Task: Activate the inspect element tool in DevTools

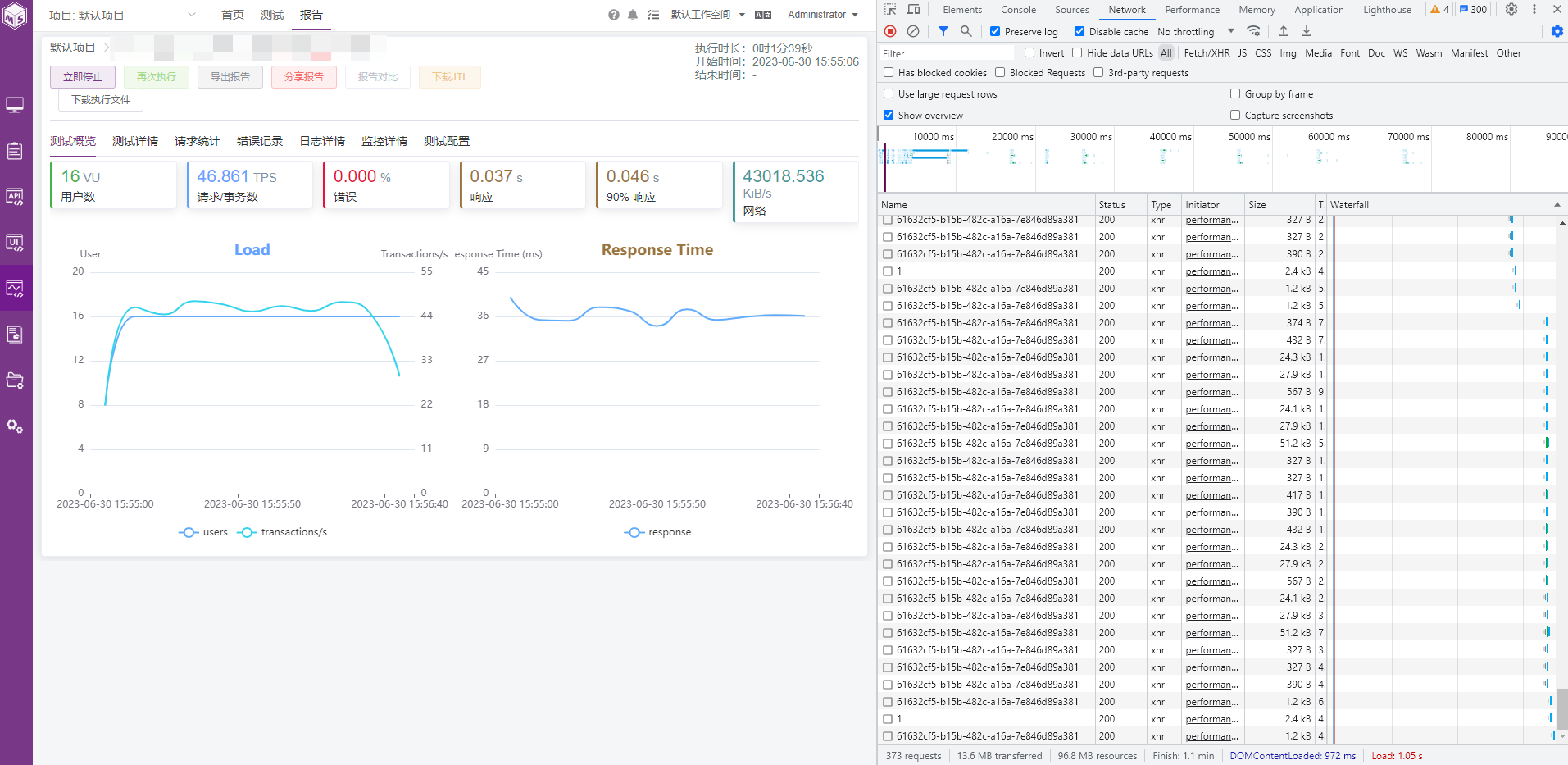Action: [889, 9]
